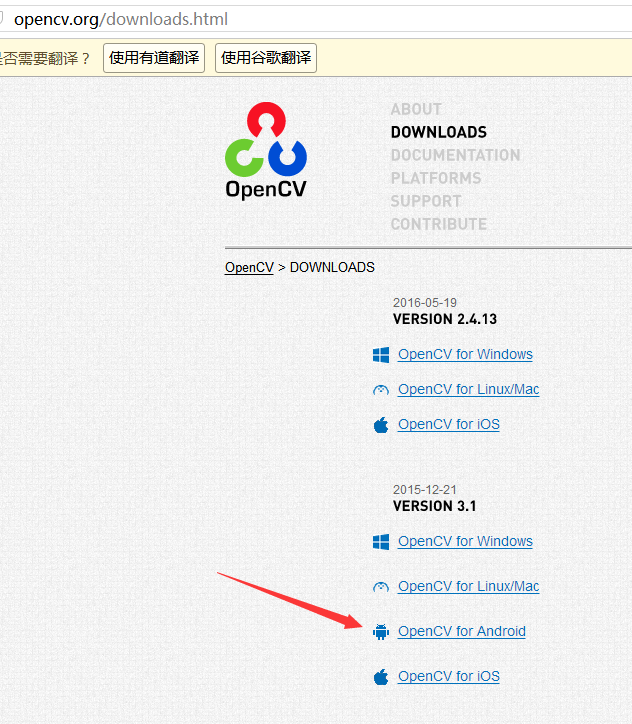
Task: Click Linux/Mac icon under Version 3.1
Action: click(x=381, y=587)
